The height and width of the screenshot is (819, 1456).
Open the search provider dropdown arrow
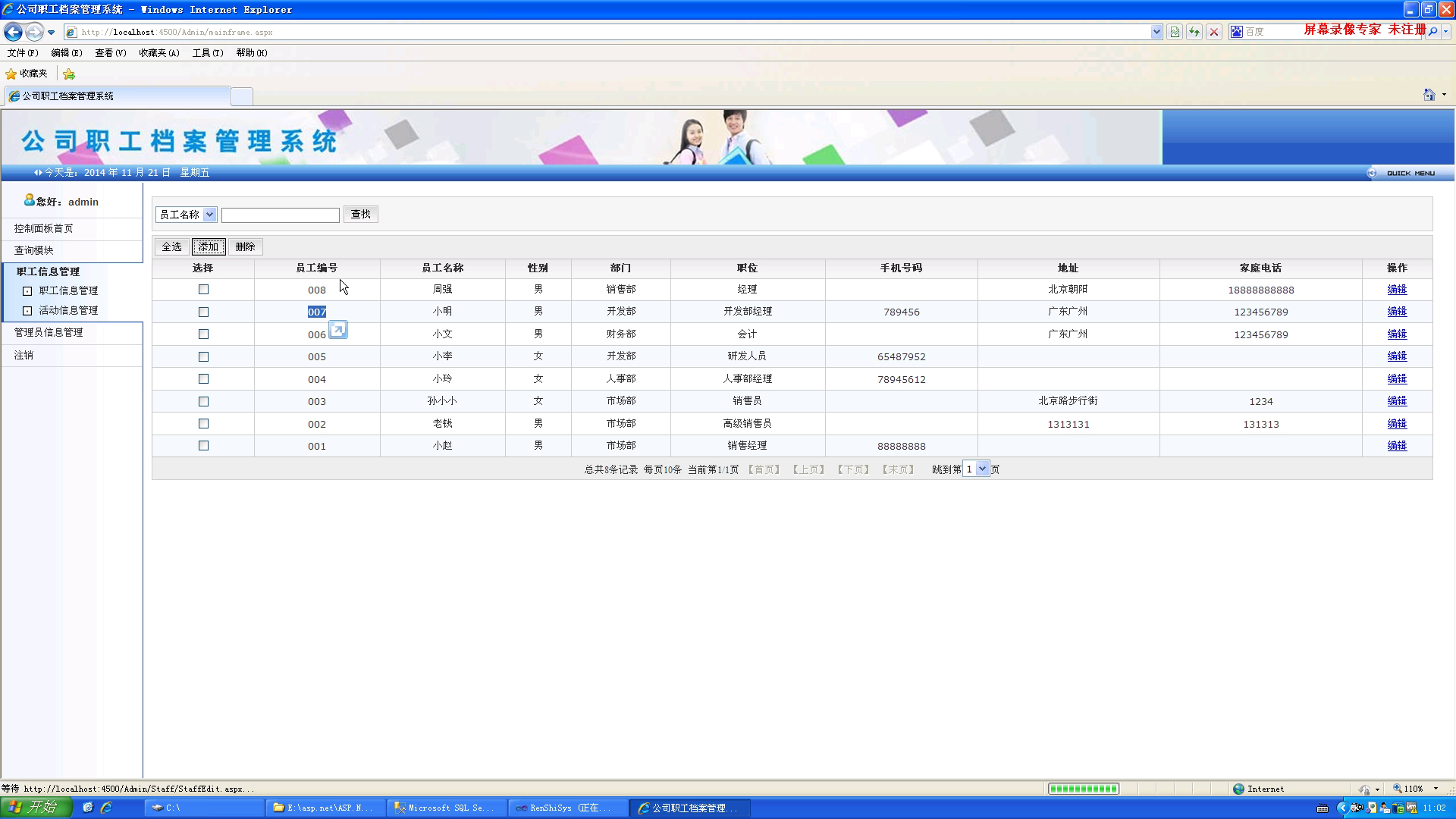click(x=1446, y=32)
